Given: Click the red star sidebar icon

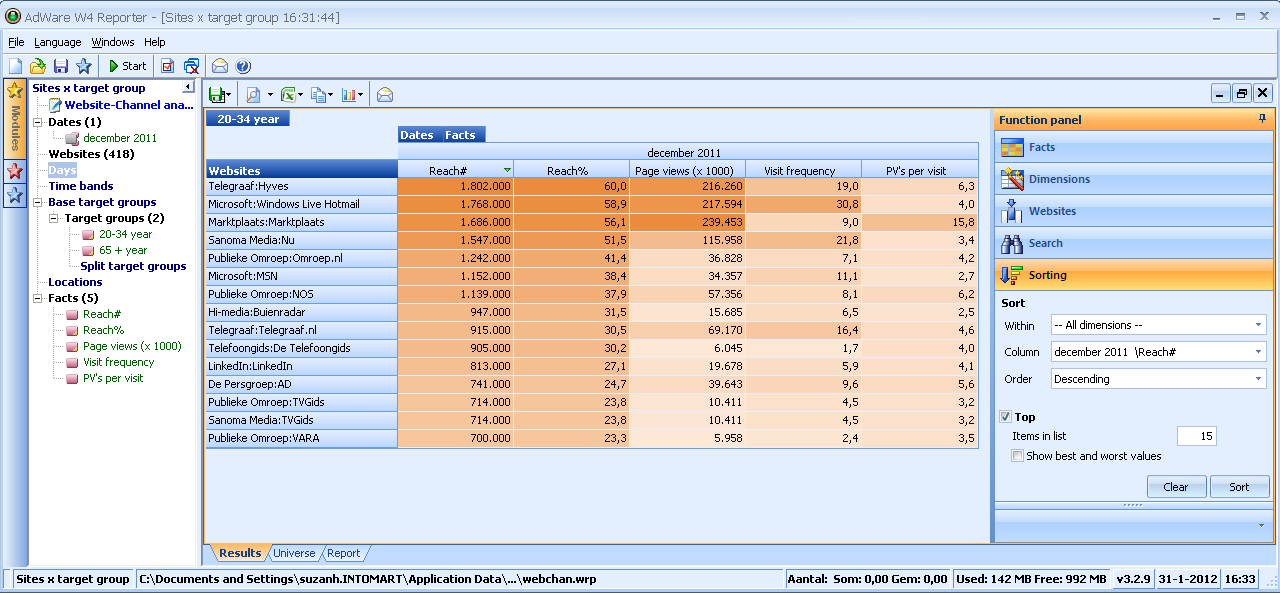Looking at the screenshot, I should [15, 171].
